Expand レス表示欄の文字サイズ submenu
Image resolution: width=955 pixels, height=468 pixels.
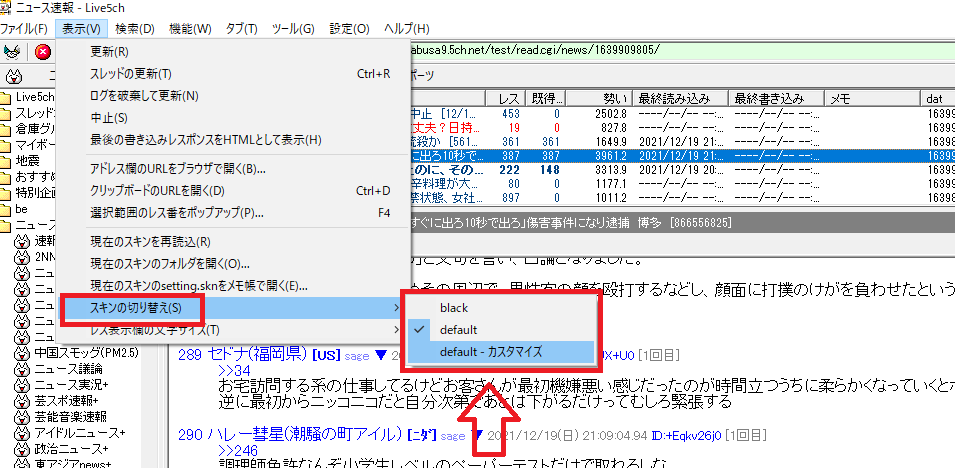(233, 330)
